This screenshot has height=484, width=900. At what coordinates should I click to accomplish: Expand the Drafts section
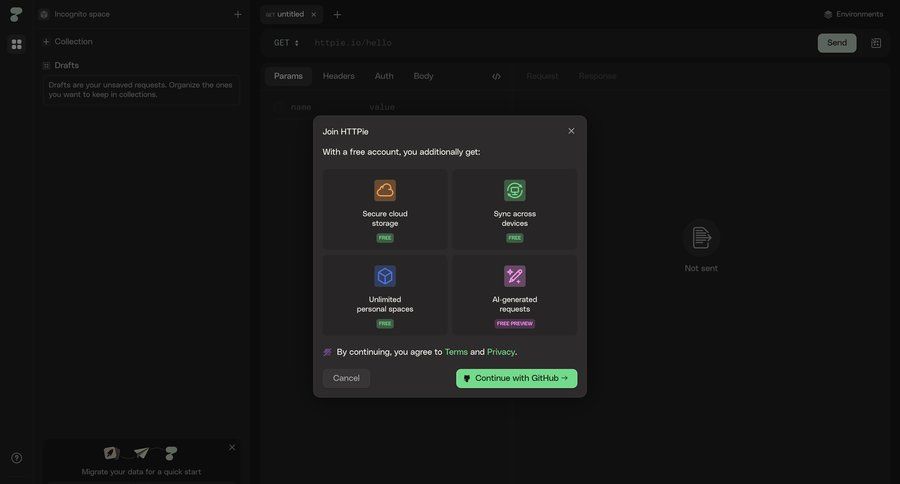[x=61, y=65]
